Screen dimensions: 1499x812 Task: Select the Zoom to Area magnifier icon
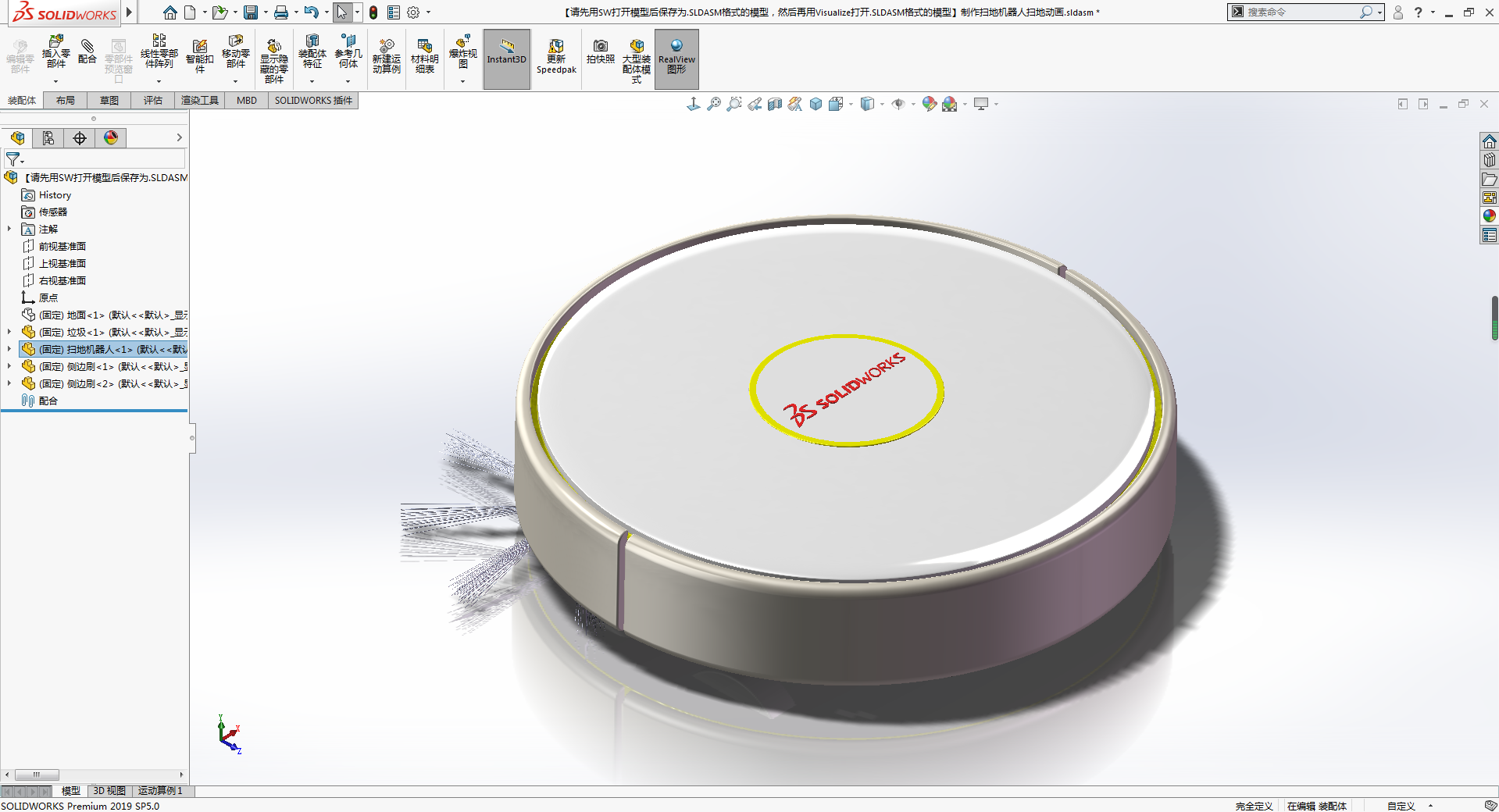tap(734, 104)
